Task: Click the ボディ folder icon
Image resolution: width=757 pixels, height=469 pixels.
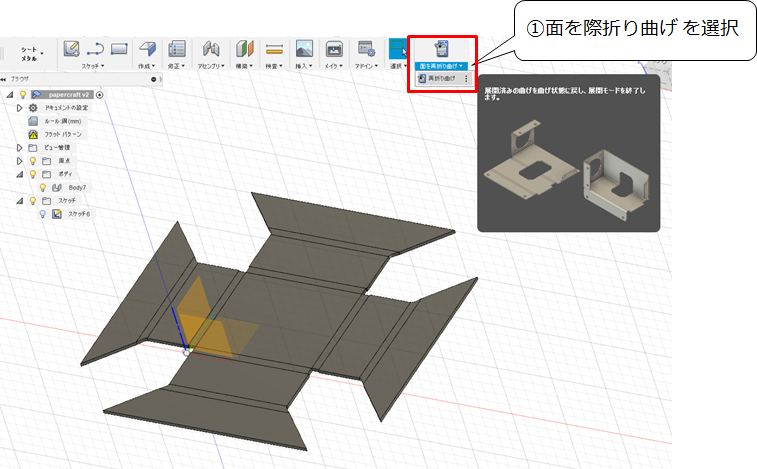Action: point(46,174)
